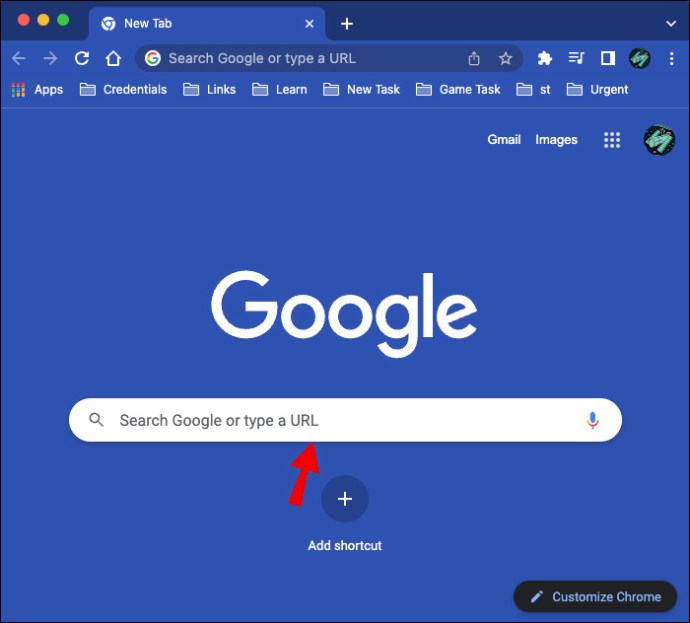690x623 pixels.
Task: Go back using the back arrow
Action: [x=18, y=58]
